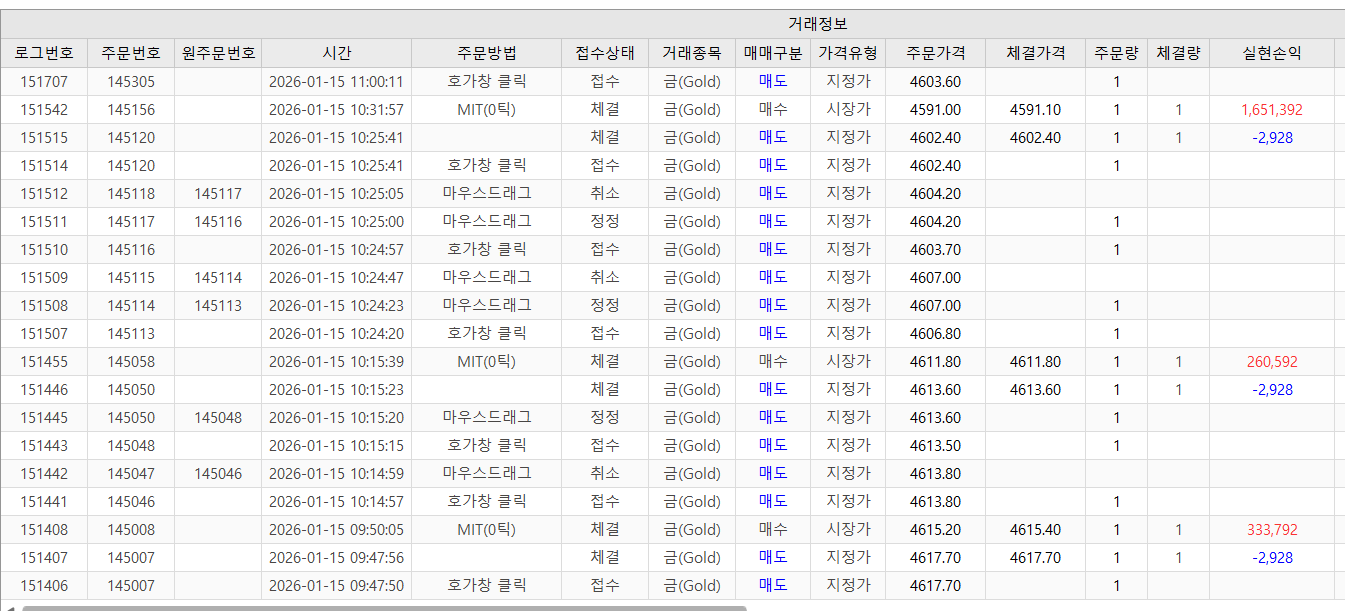Click 금(Gold) in the 151707 row
Screen dimensions: 1345x611
(692, 82)
